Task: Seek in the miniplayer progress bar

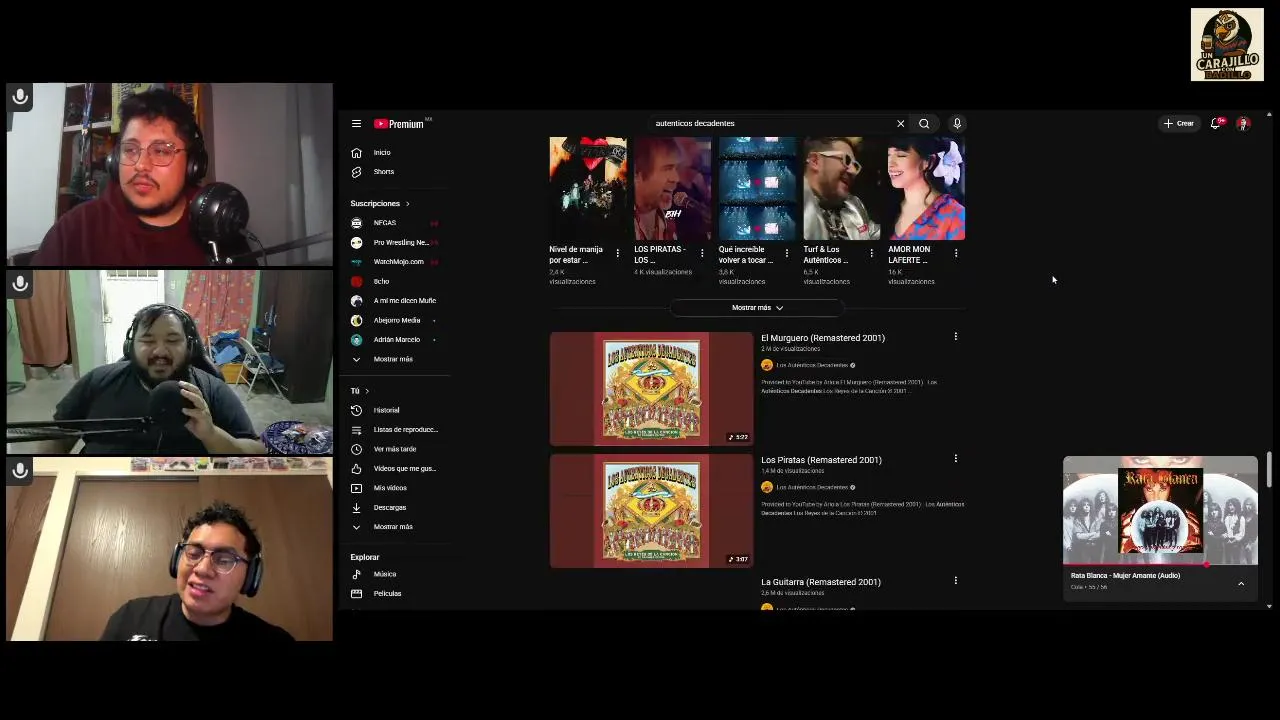Action: (x=1160, y=565)
